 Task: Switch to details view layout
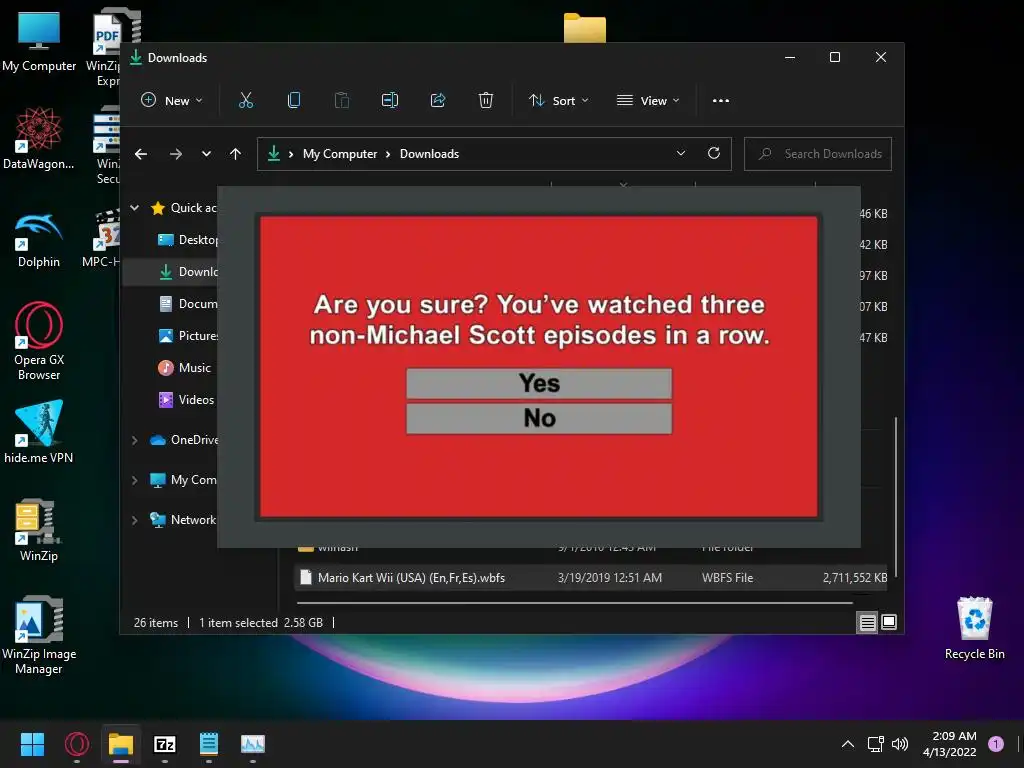click(x=867, y=622)
